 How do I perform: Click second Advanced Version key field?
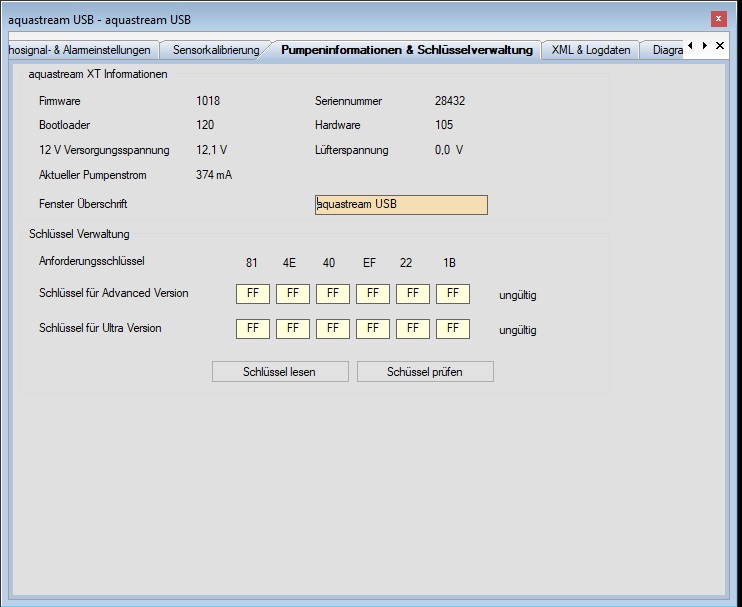click(292, 294)
